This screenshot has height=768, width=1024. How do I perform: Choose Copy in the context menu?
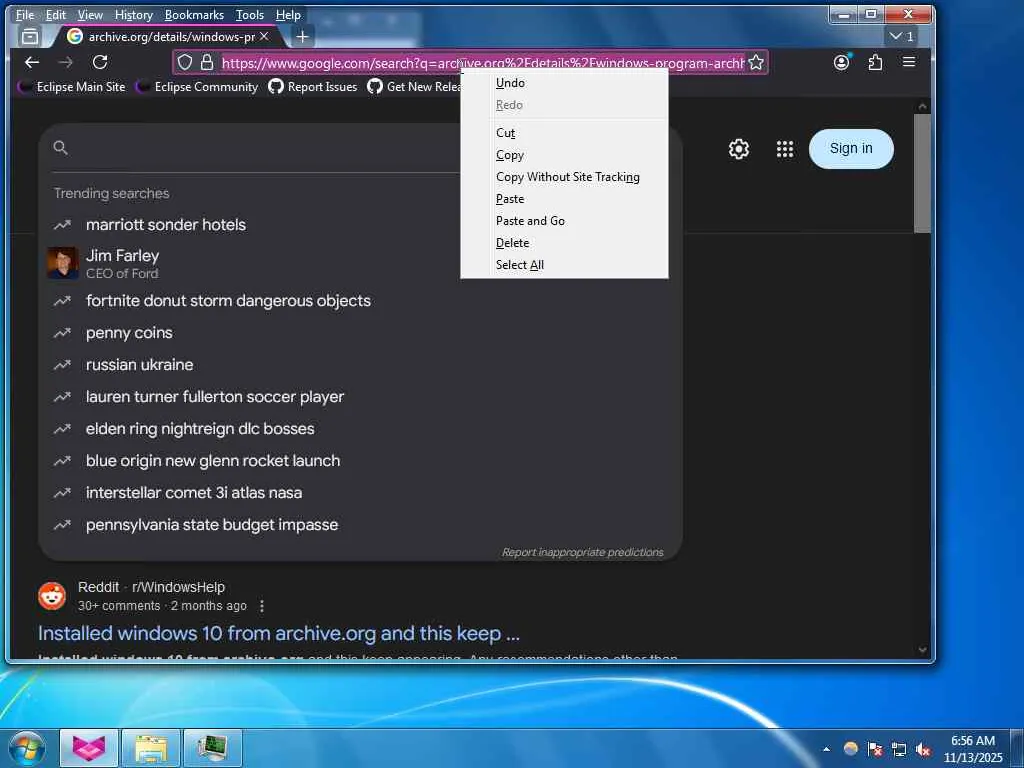tap(564, 155)
